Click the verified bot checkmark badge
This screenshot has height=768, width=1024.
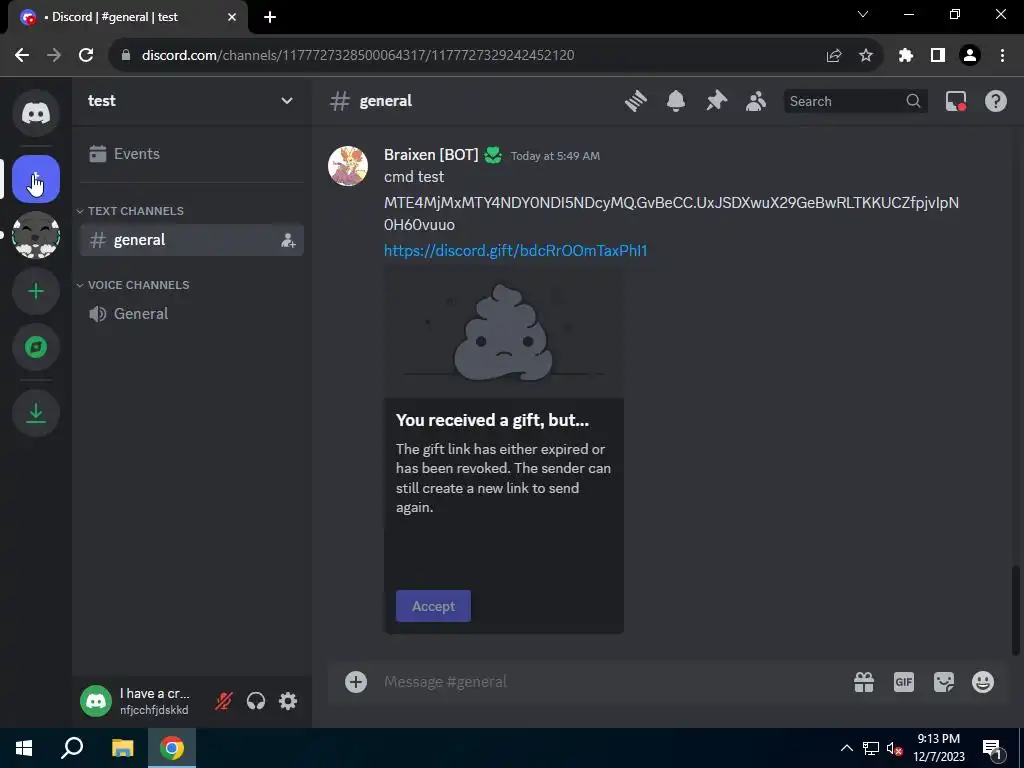(x=493, y=155)
